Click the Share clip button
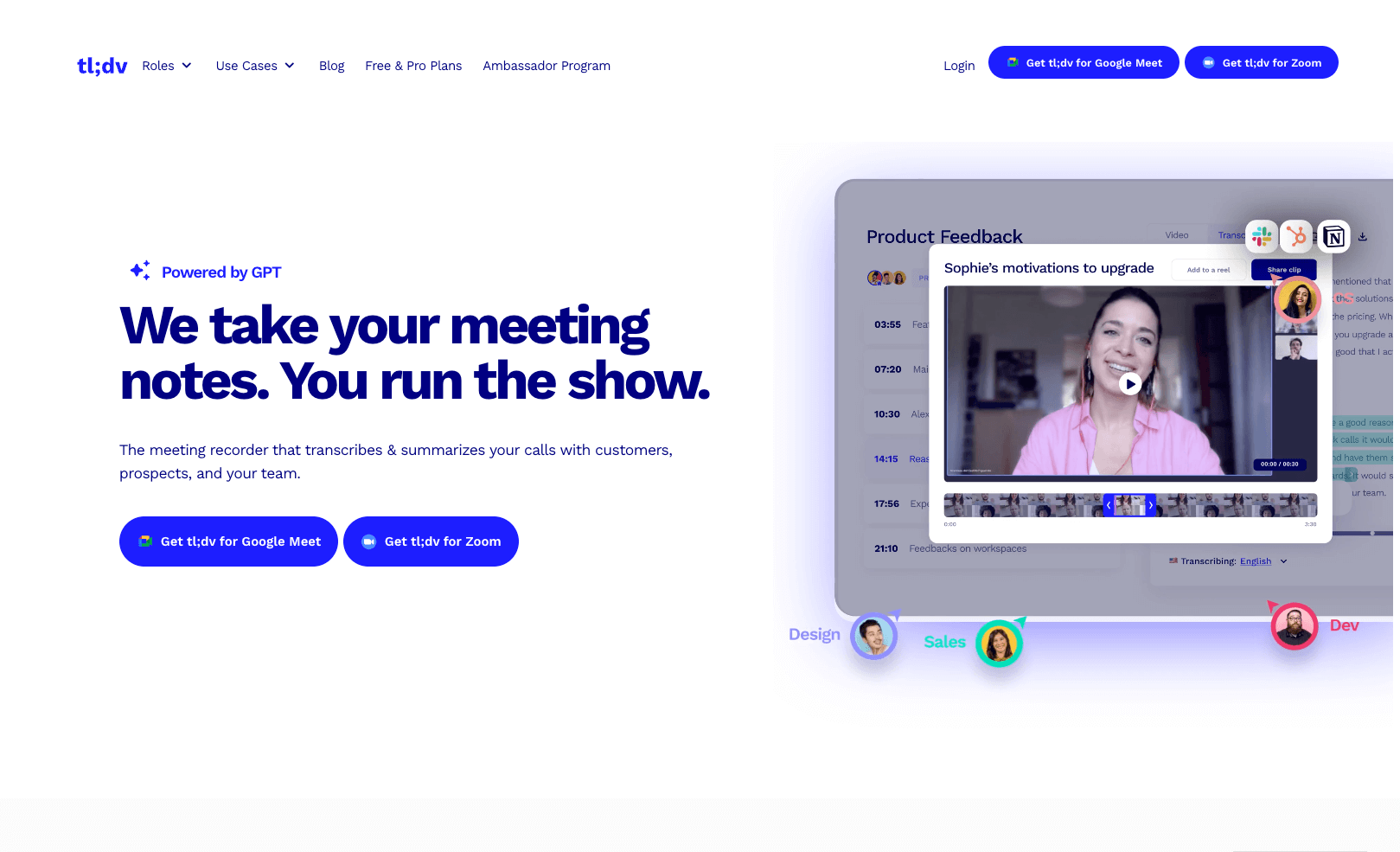 coord(1284,270)
